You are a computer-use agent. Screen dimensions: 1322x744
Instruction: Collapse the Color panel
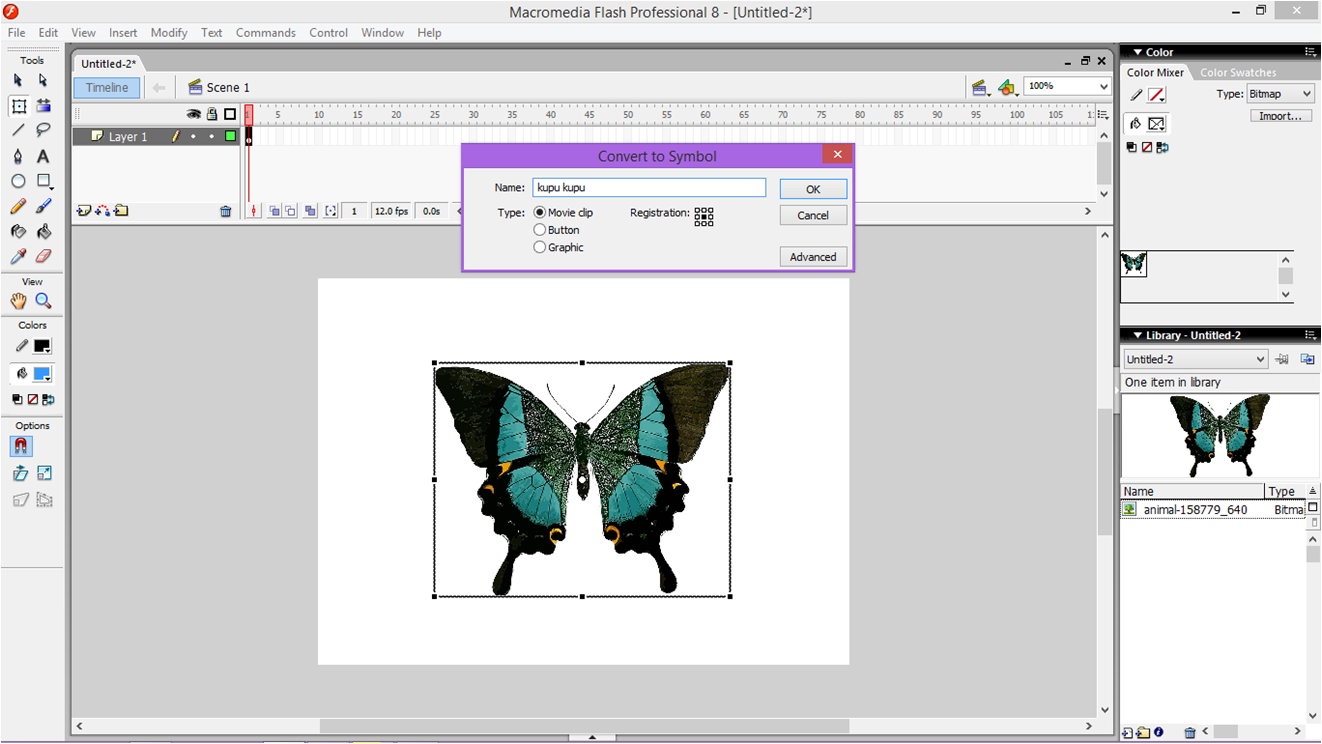(x=1137, y=52)
